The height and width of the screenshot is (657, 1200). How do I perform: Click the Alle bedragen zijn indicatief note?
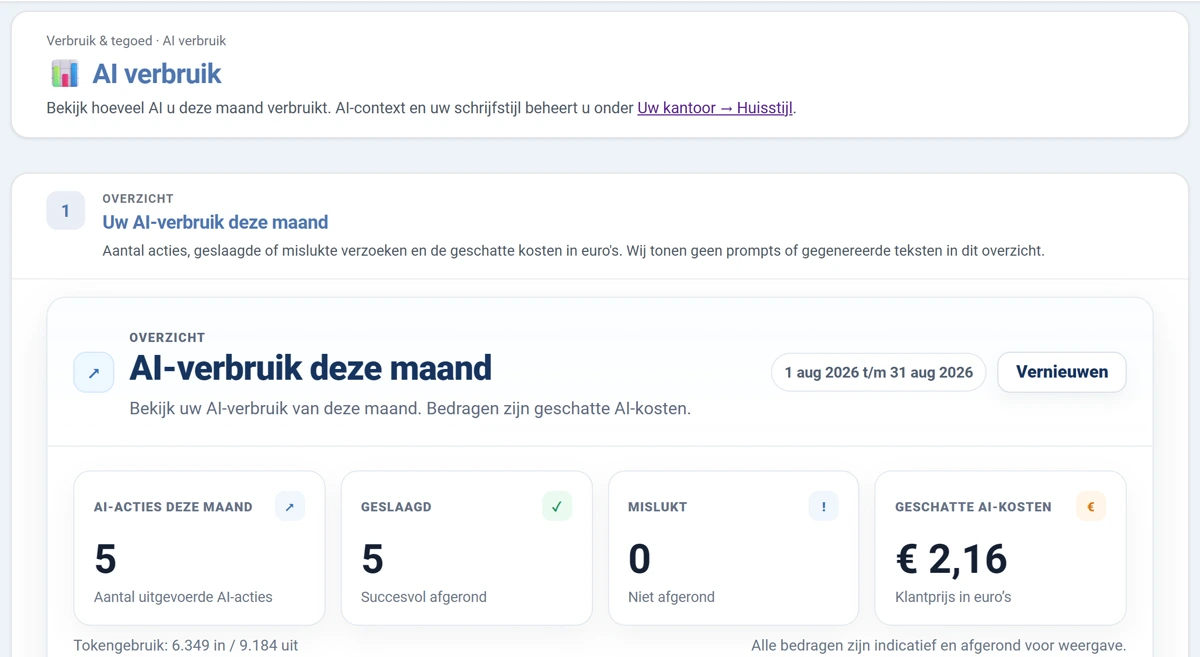tap(938, 645)
